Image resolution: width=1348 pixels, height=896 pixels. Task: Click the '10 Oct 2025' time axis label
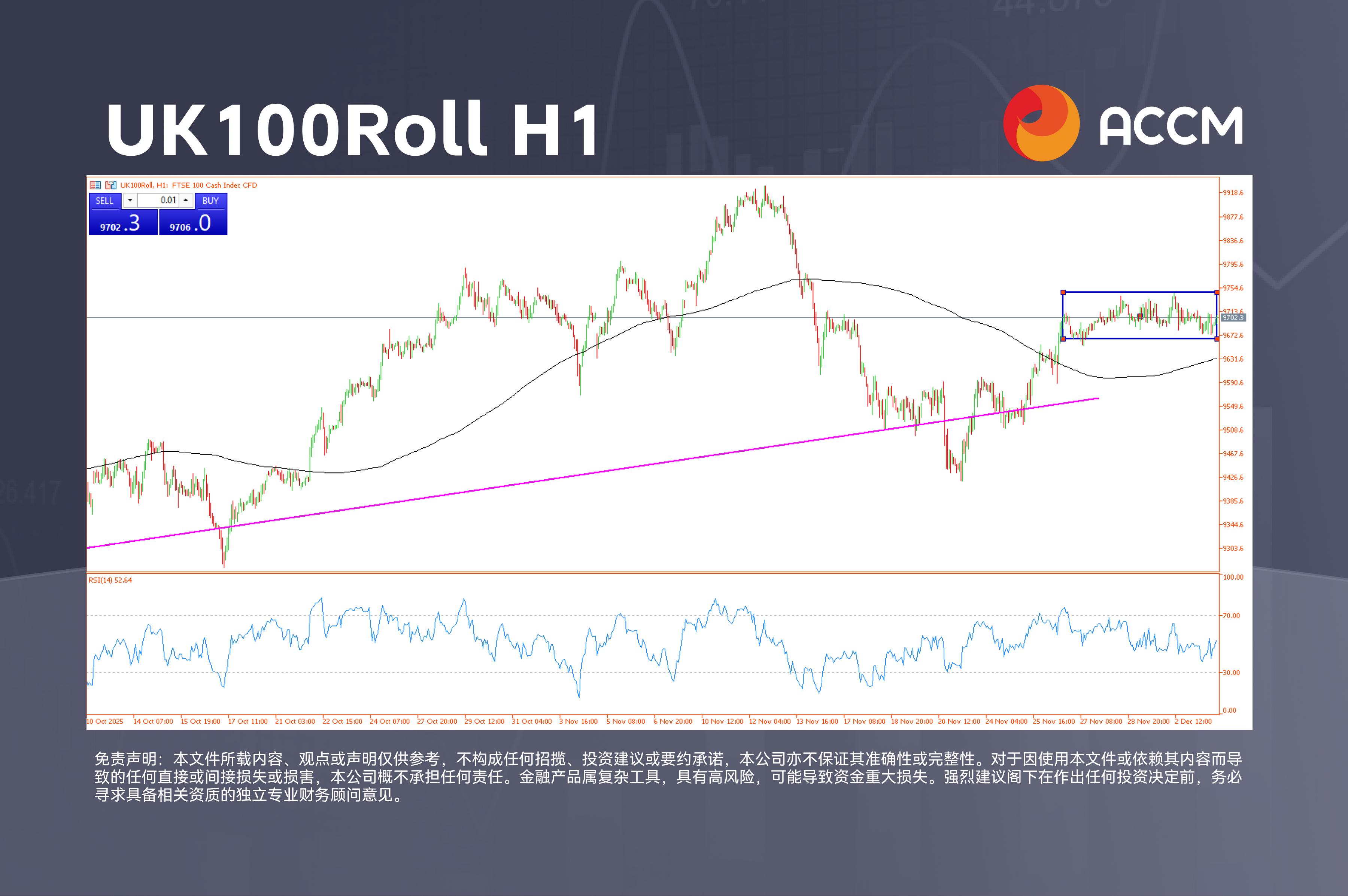(104, 721)
